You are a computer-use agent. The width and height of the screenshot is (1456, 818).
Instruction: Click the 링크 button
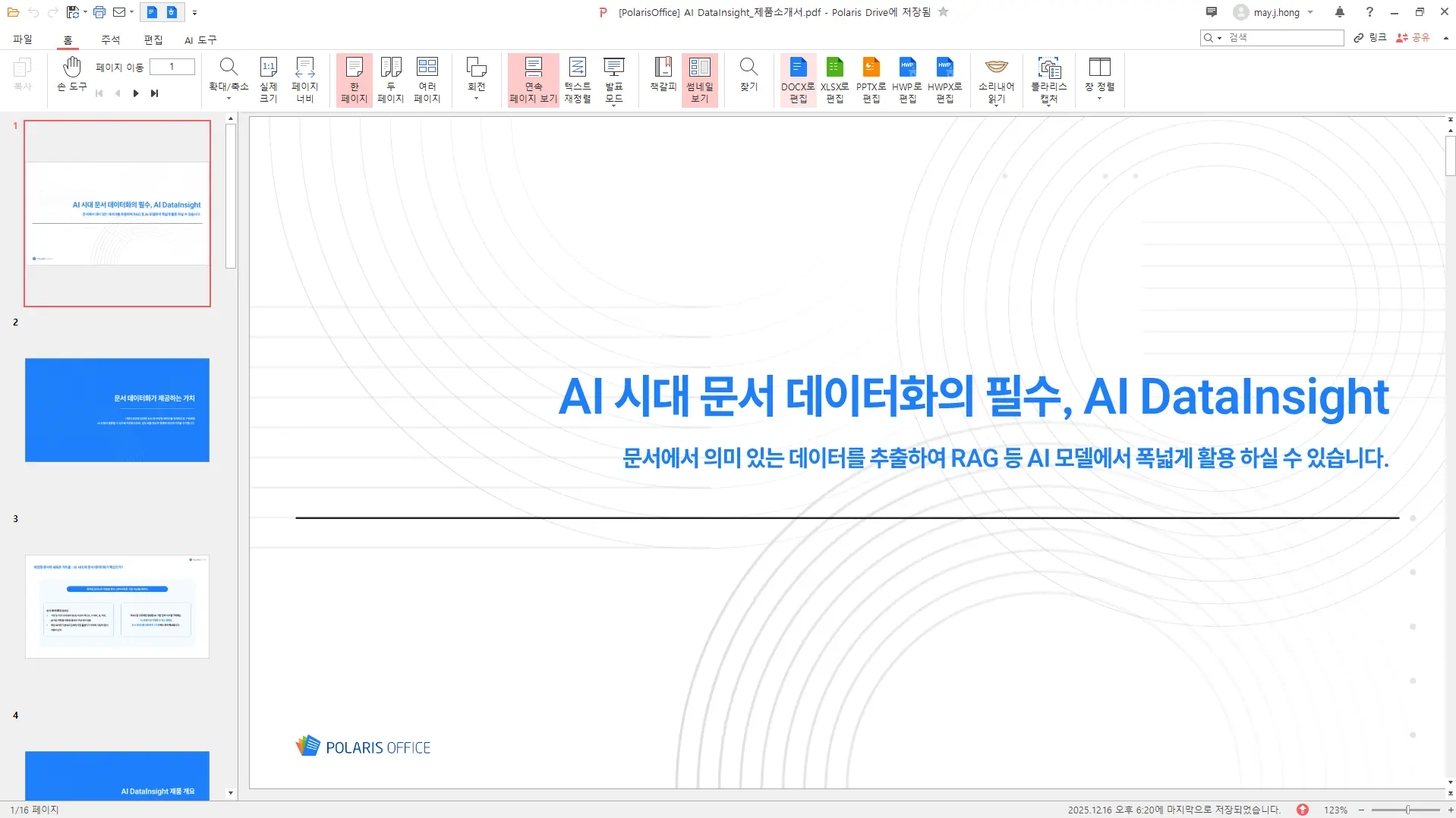coord(1369,37)
